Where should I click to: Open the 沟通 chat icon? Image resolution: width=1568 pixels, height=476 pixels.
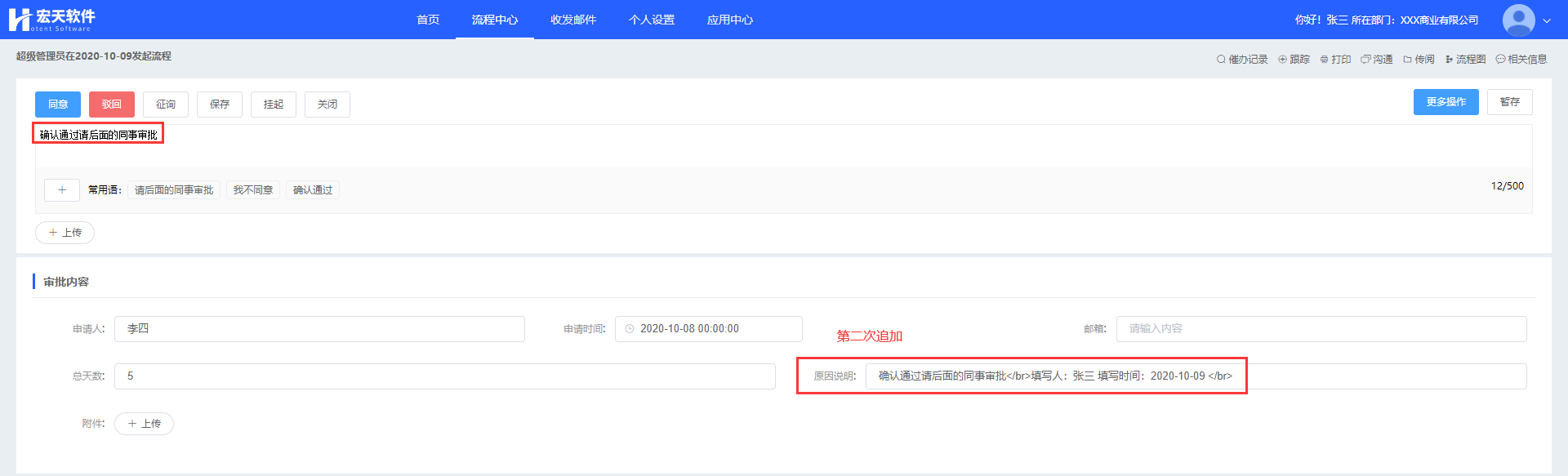click(1365, 60)
